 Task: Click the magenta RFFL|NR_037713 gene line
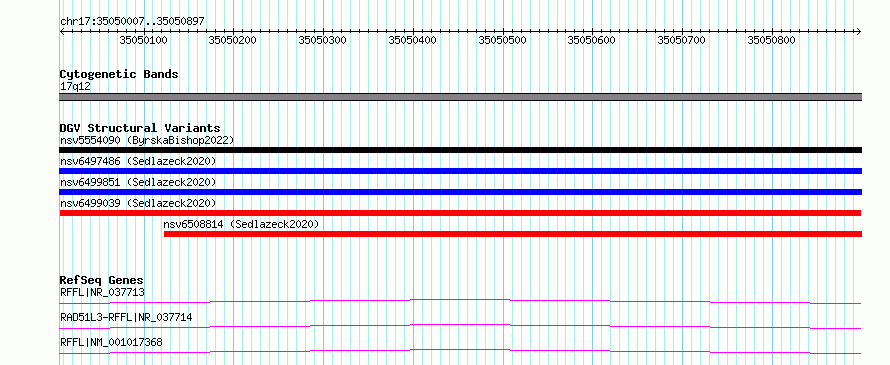pos(460,301)
